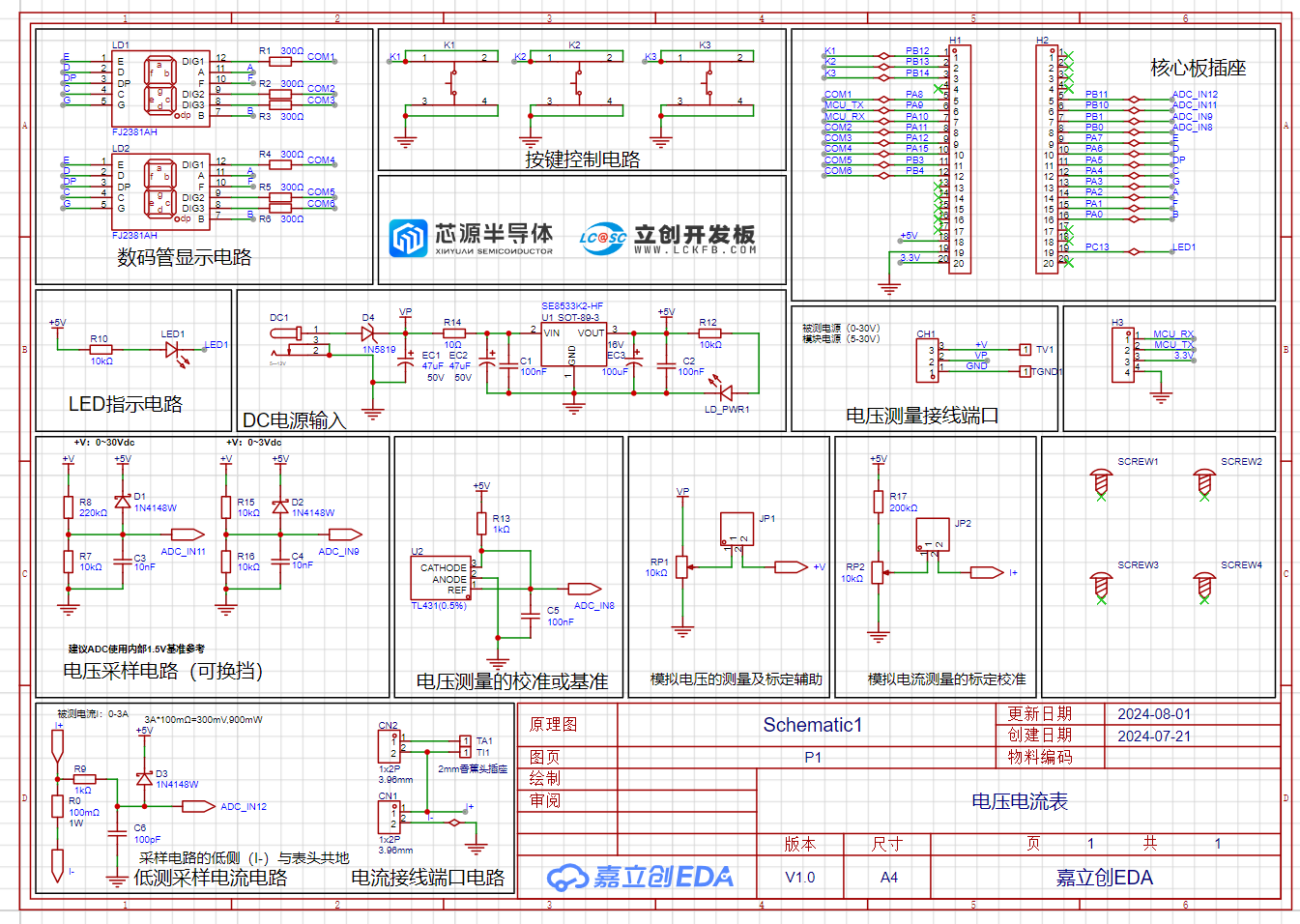
Task: Click the 电压测量的校准或基准 title
Action: point(512,681)
